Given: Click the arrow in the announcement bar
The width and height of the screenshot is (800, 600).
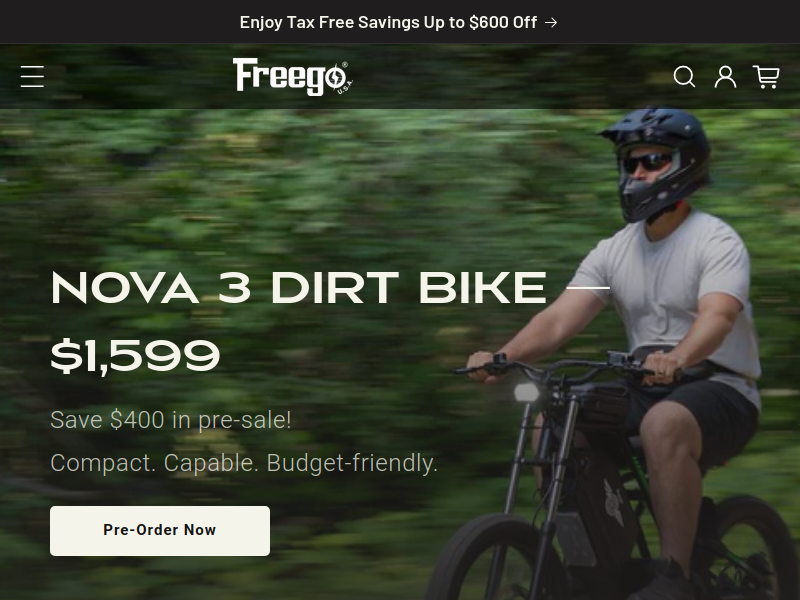Looking at the screenshot, I should coord(551,22).
